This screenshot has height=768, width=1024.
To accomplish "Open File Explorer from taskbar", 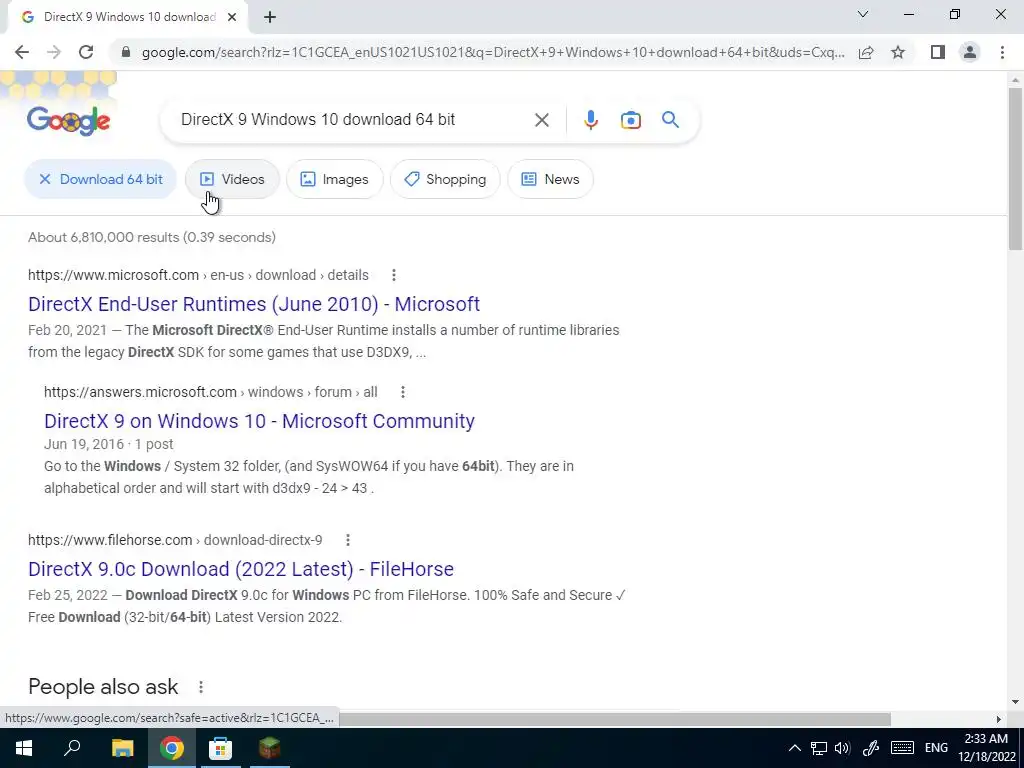I will (122, 748).
